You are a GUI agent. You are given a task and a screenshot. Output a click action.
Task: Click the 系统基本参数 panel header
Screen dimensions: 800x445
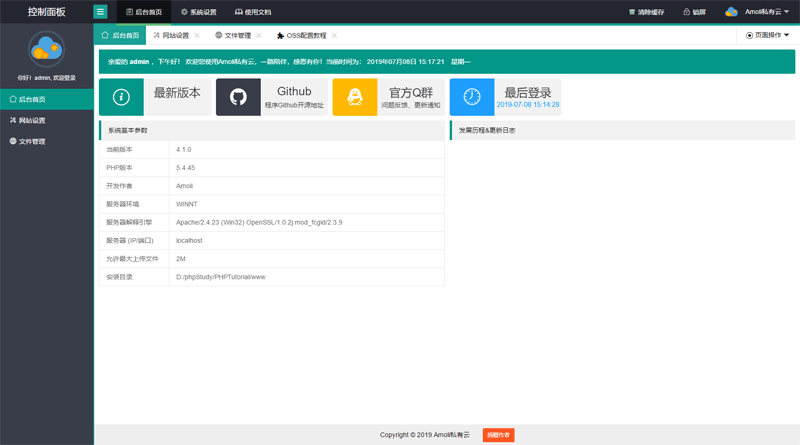click(x=272, y=130)
